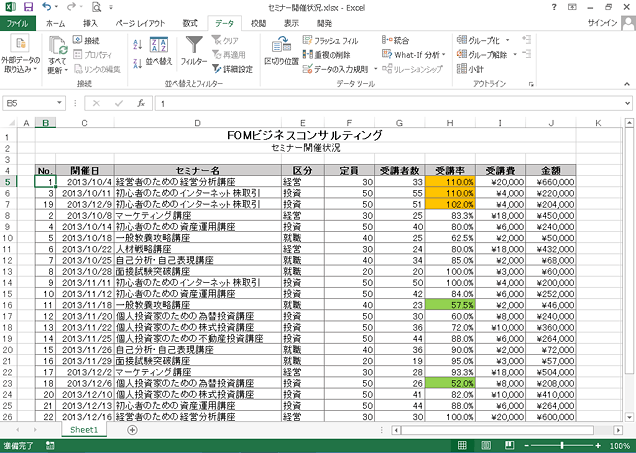Collapse the ribbon with the chevron
The width and height of the screenshot is (636, 453).
(x=627, y=84)
